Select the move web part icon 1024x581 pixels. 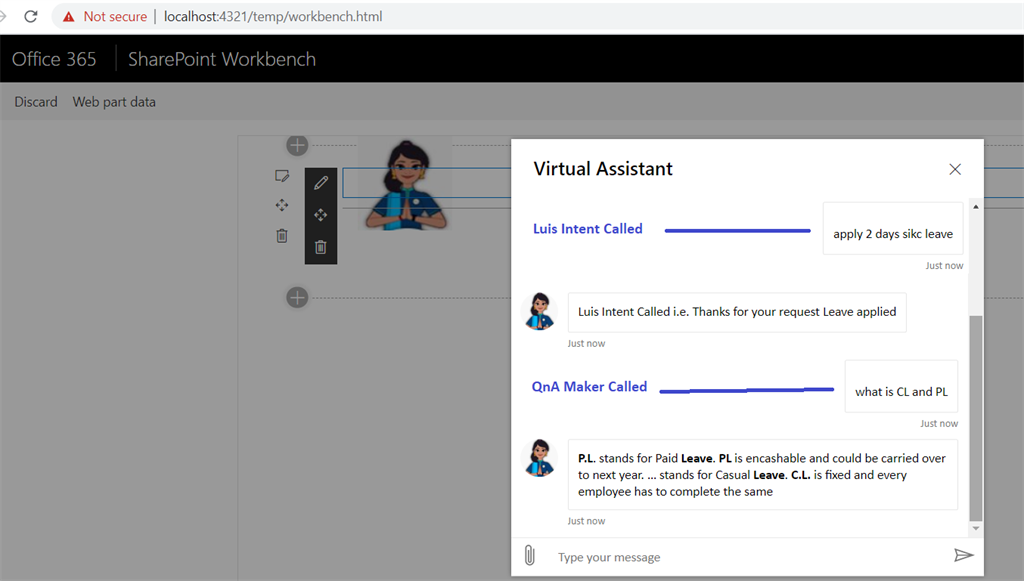click(321, 215)
